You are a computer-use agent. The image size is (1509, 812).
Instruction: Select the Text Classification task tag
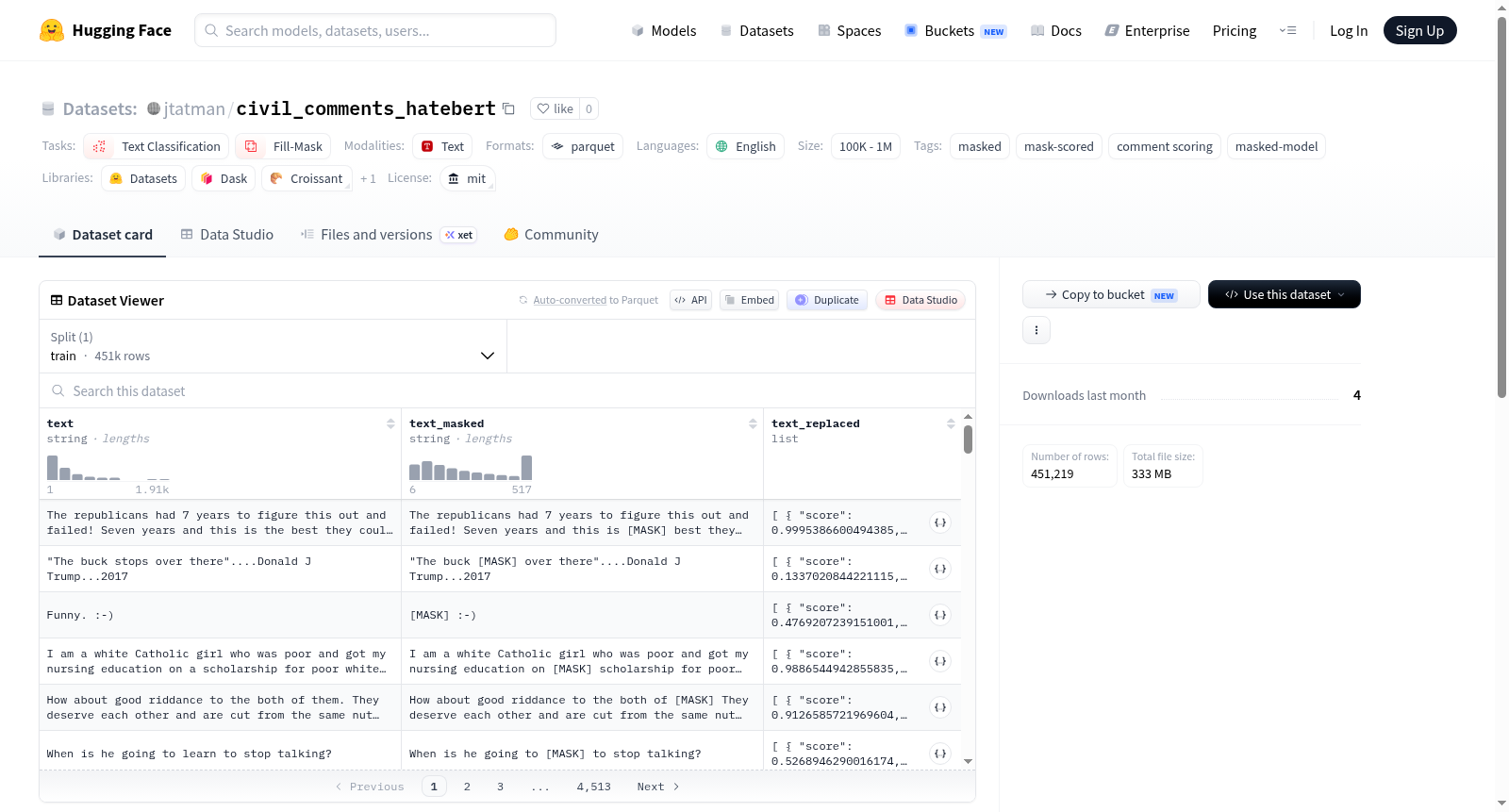click(x=157, y=146)
